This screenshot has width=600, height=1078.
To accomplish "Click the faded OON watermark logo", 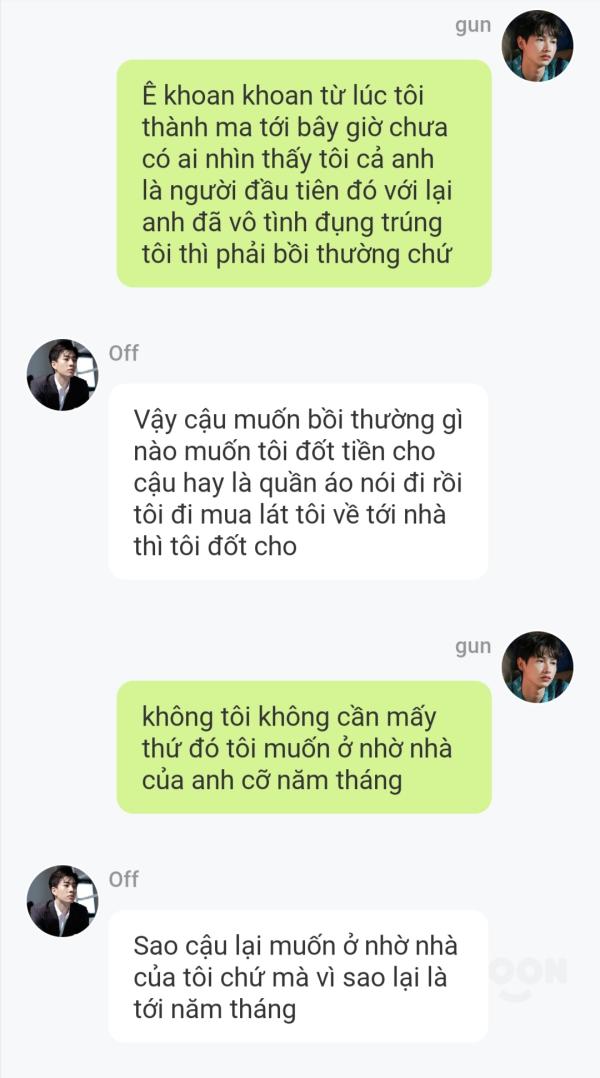I will click(x=528, y=976).
